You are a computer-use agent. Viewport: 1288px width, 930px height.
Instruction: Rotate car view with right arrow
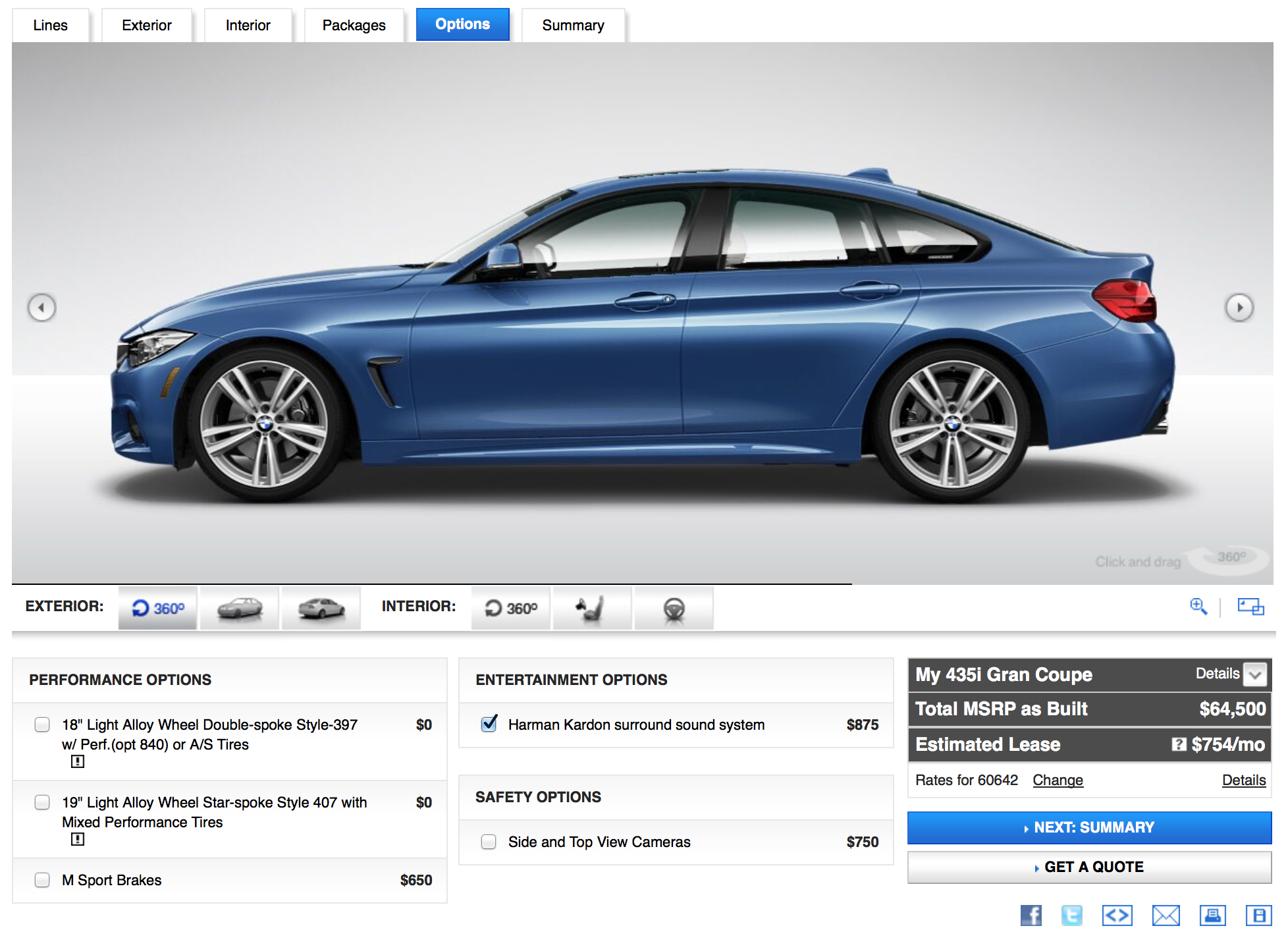1239,308
